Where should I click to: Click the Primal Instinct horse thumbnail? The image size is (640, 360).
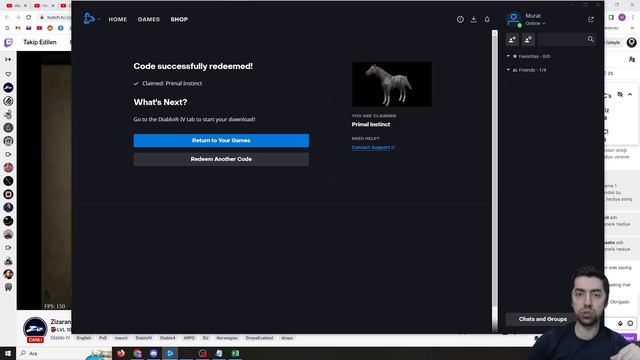[x=391, y=84]
